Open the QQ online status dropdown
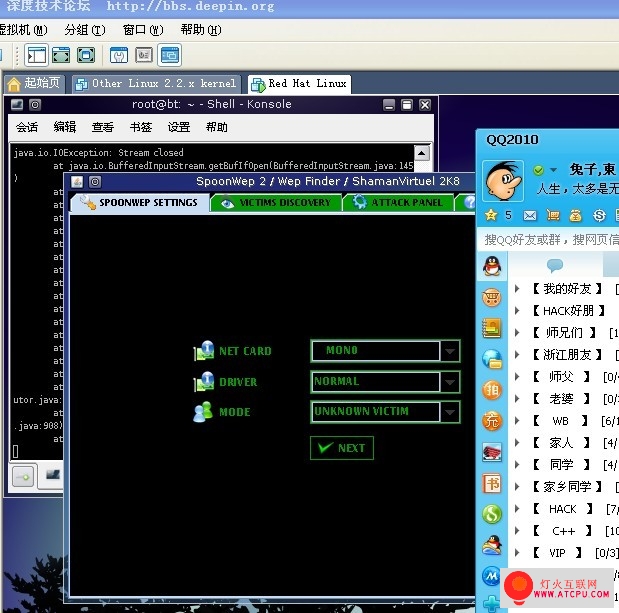 pyautogui.click(x=553, y=170)
